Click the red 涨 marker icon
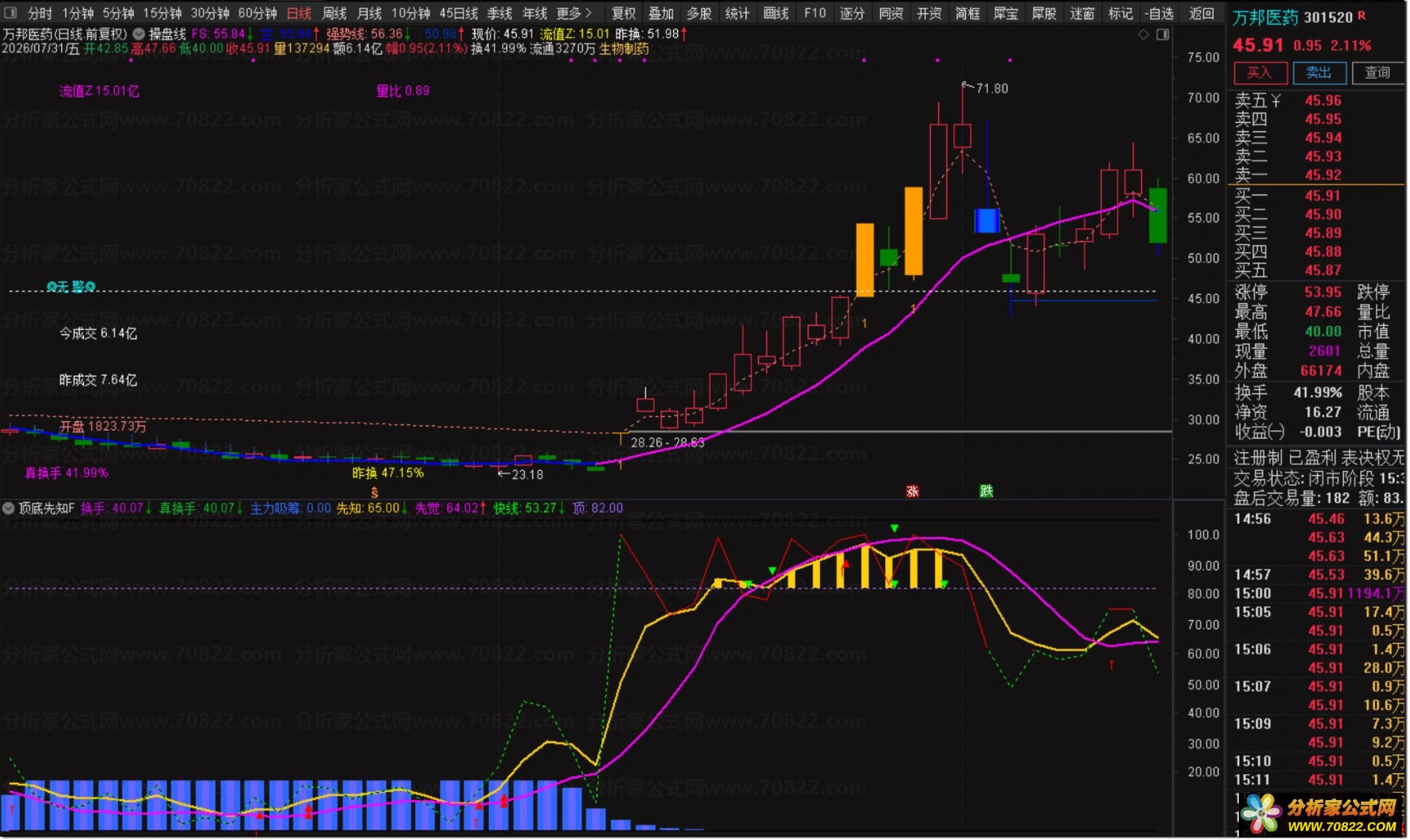The image size is (1410, 840). point(913,491)
